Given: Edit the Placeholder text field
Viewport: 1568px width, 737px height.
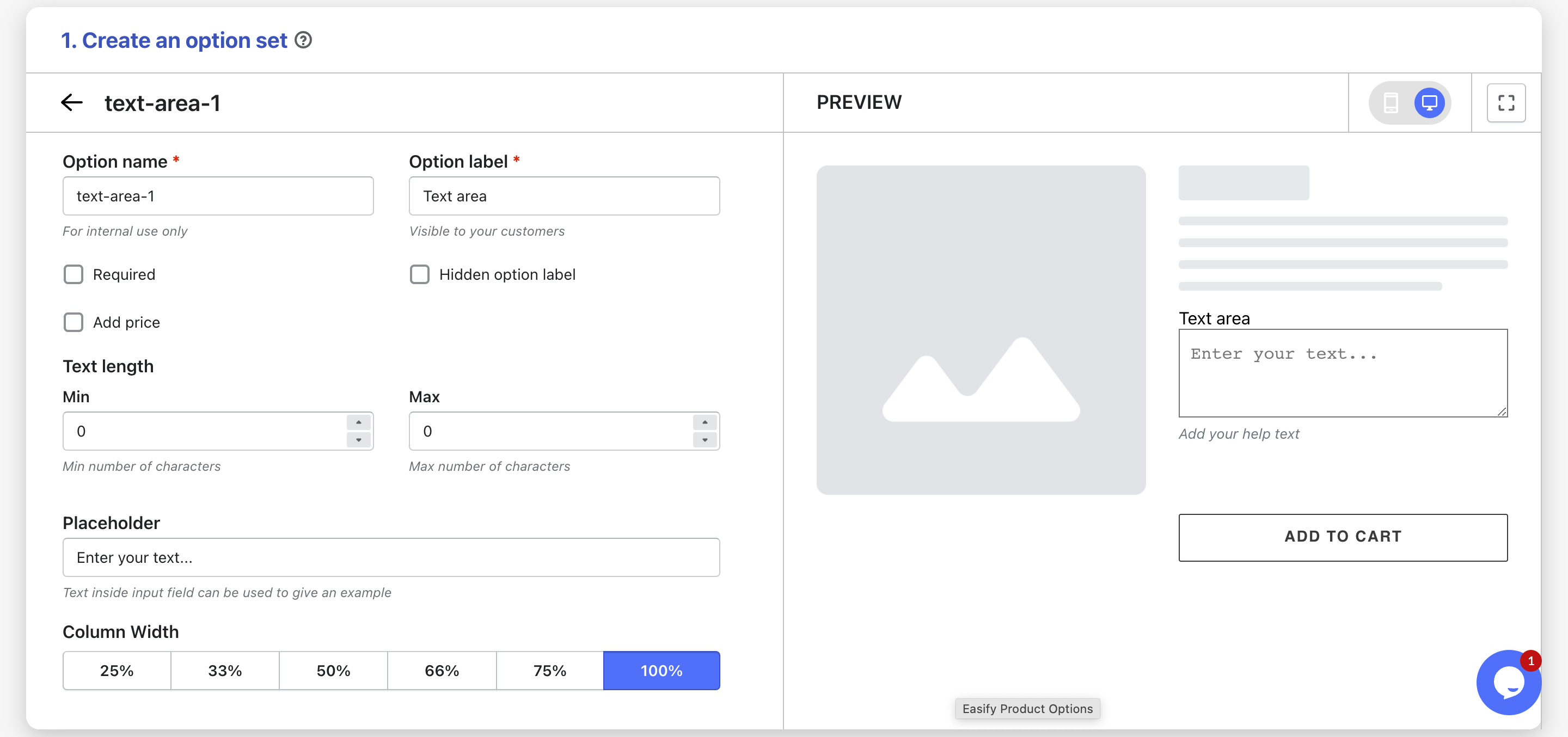Looking at the screenshot, I should tap(391, 557).
